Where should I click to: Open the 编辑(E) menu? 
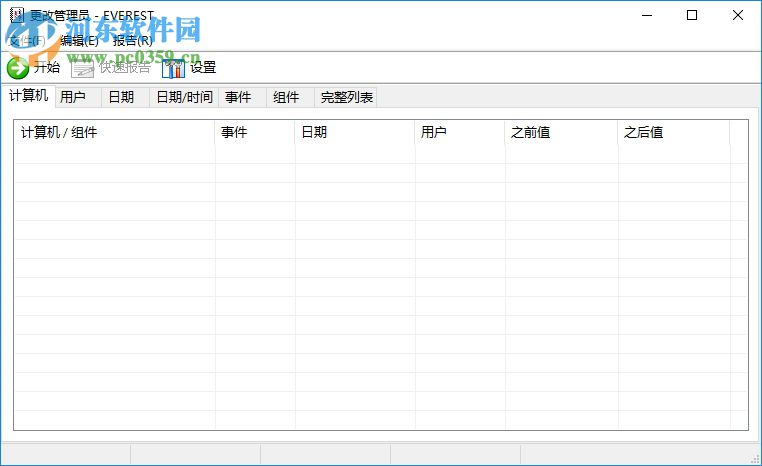pos(79,41)
